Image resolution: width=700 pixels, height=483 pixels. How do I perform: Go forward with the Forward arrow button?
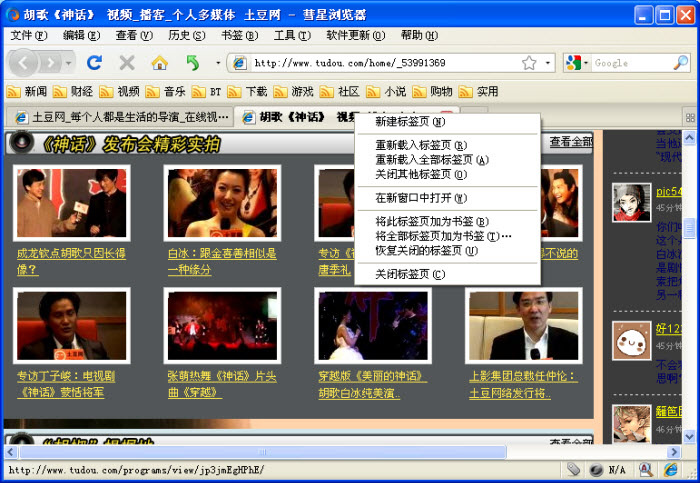pyautogui.click(x=52, y=63)
